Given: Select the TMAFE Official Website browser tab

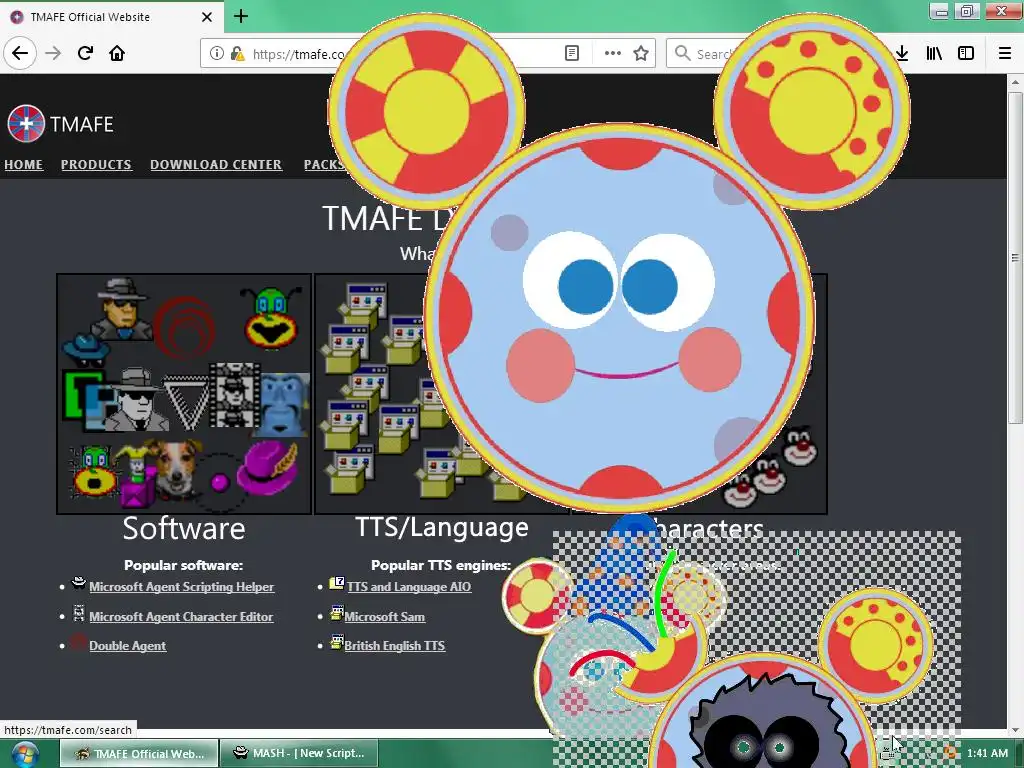Looking at the screenshot, I should pyautogui.click(x=111, y=17).
